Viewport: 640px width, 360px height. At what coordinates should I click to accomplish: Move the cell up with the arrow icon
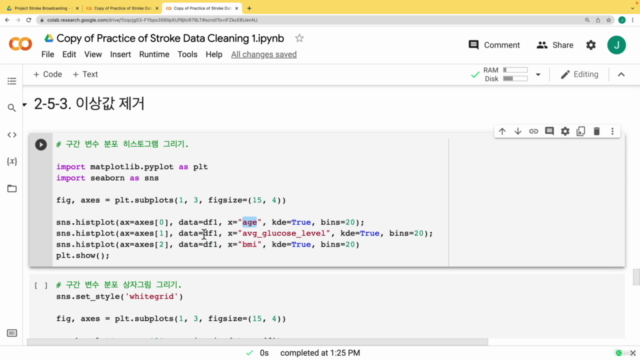pyautogui.click(x=502, y=131)
